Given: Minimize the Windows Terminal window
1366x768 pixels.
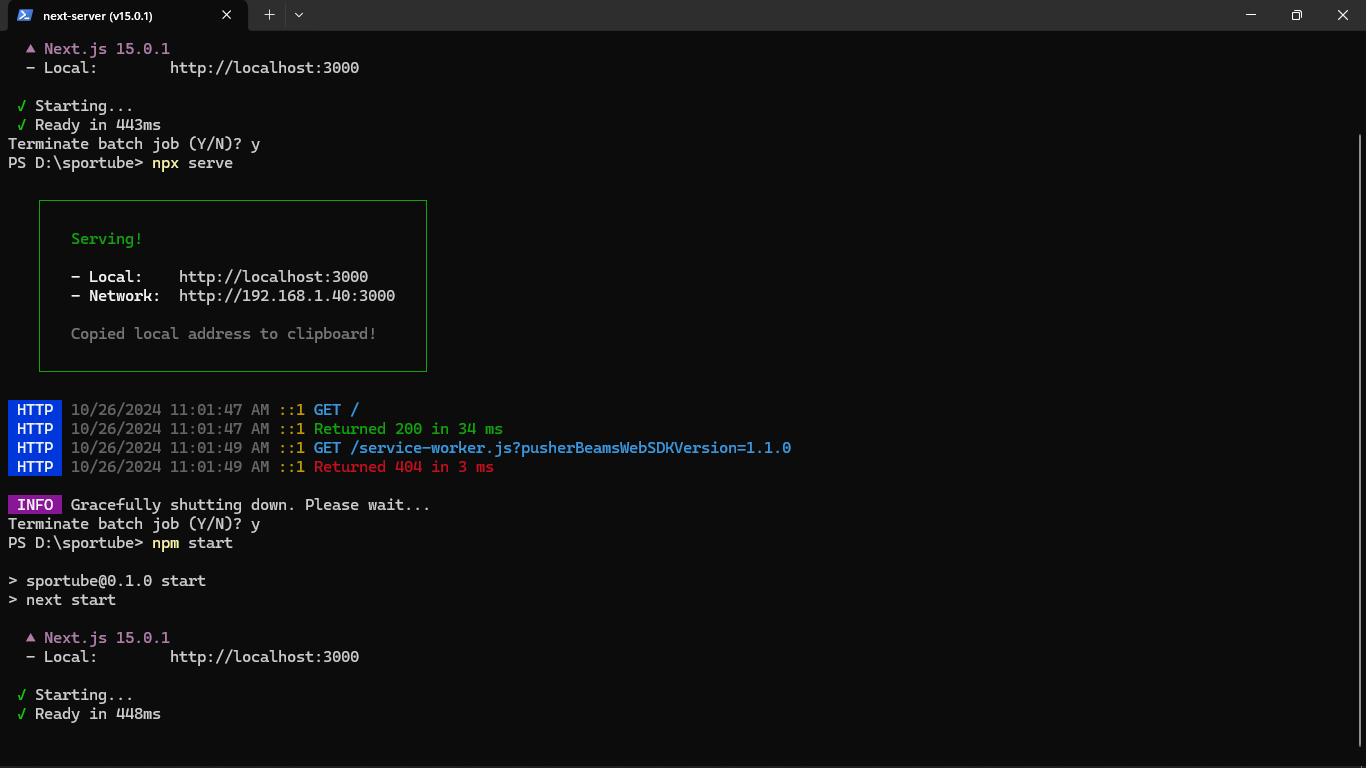Looking at the screenshot, I should click(x=1251, y=15).
